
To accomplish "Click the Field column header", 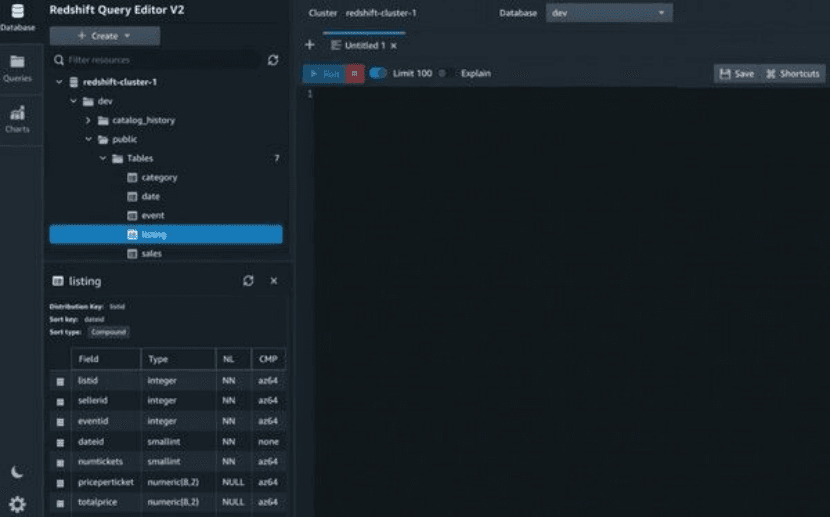I will (106, 359).
